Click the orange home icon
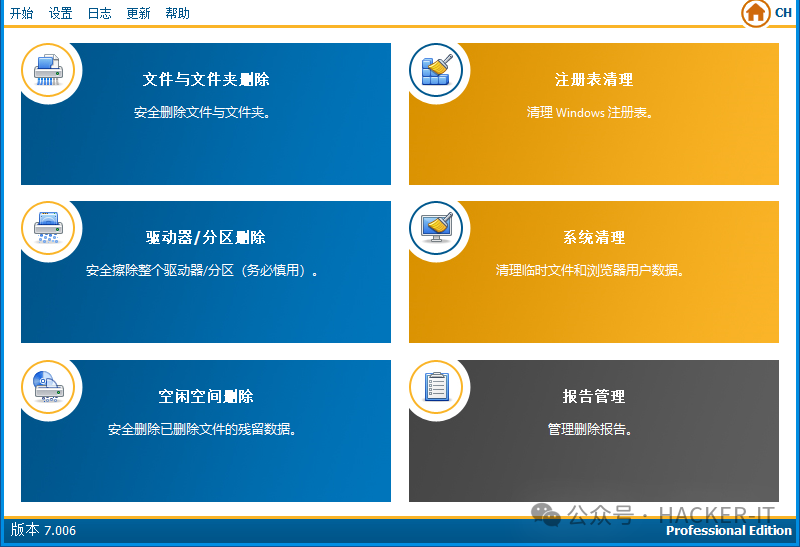Image resolution: width=800 pixels, height=547 pixels. coord(756,13)
